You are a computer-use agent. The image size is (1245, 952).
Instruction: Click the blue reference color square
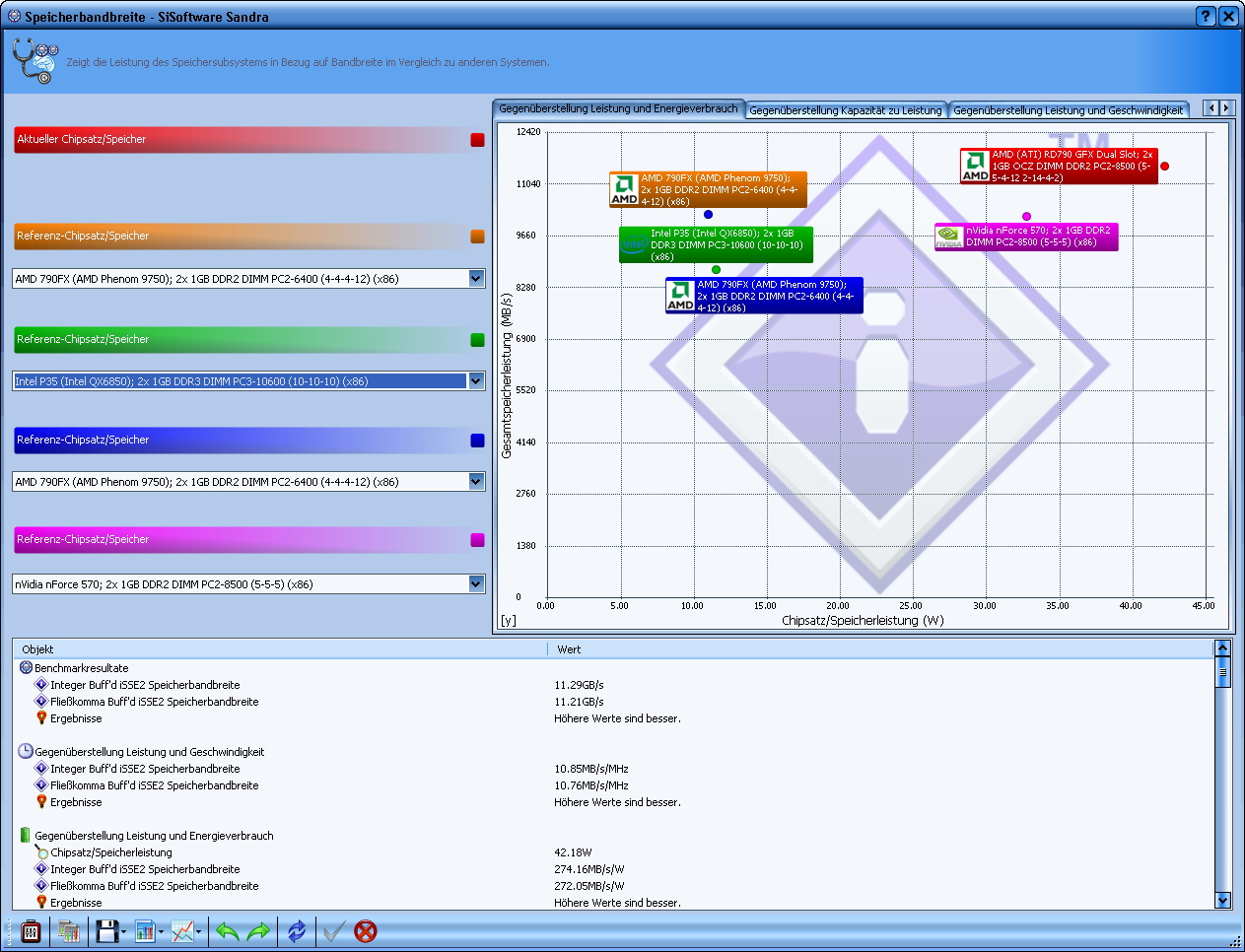coord(477,441)
